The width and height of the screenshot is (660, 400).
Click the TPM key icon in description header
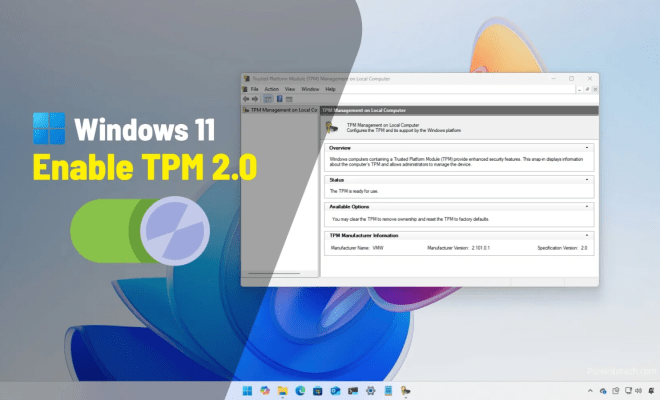click(x=332, y=127)
